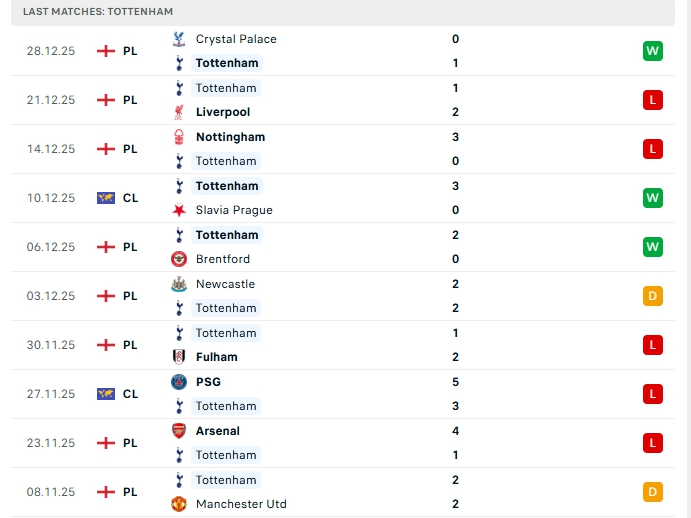Click the Nottingham Forest crest icon

tap(179, 137)
